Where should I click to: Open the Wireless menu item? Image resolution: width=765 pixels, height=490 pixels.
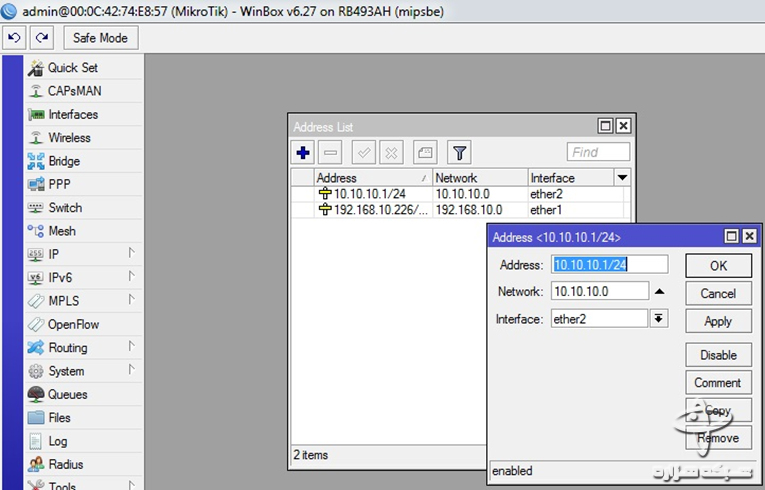[x=69, y=138]
